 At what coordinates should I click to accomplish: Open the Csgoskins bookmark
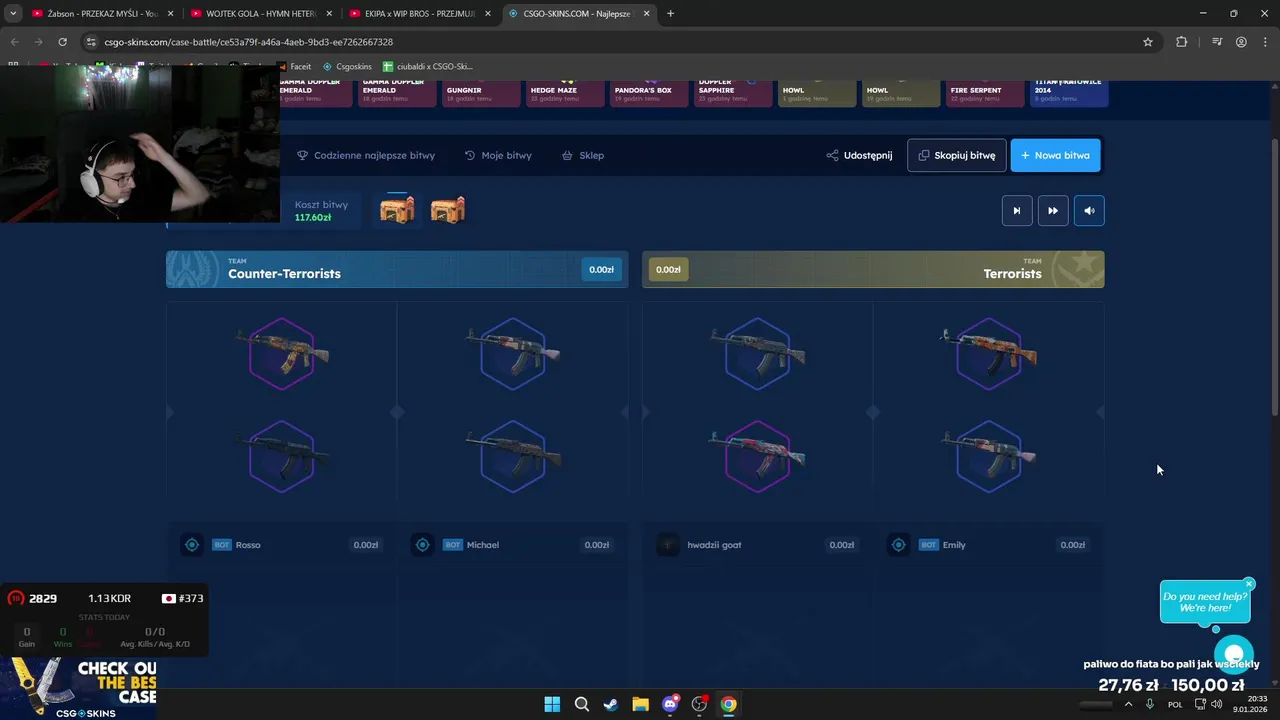(346, 67)
